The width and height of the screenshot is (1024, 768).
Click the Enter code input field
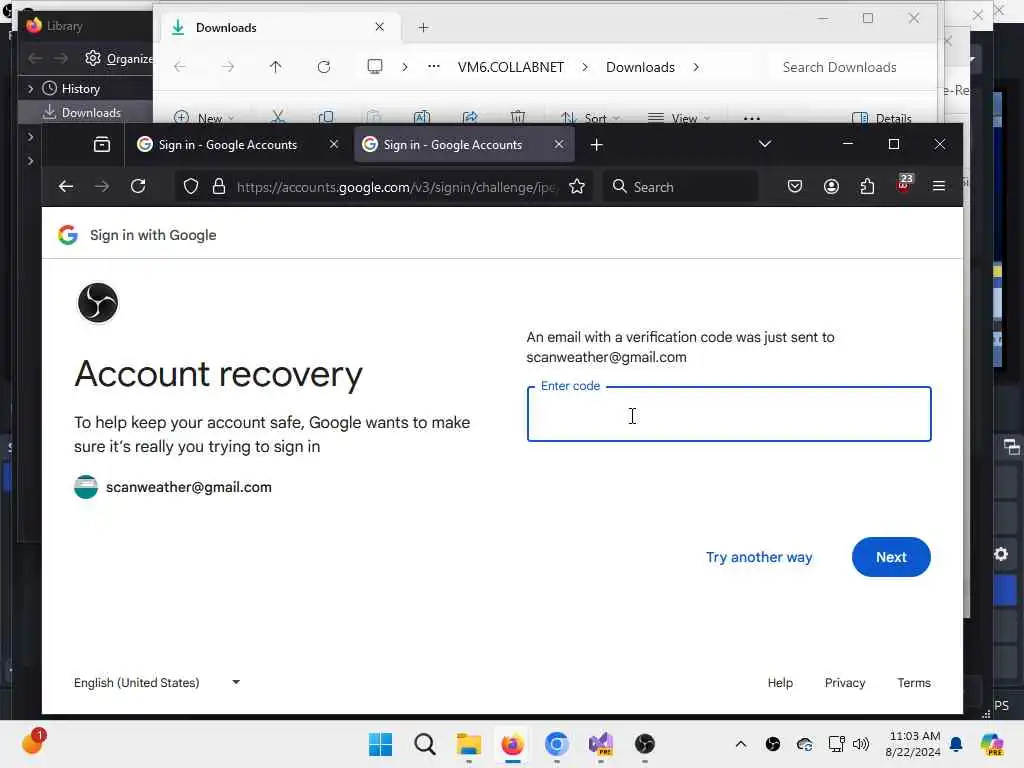(729, 415)
